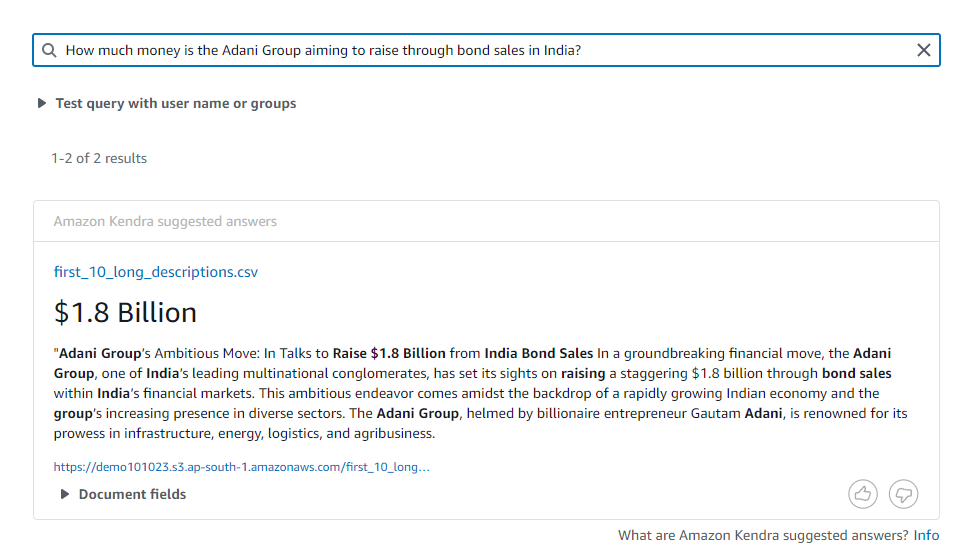Click the excerpt's final line about agribusiness
977x553 pixels.
pyautogui.click(x=244, y=433)
